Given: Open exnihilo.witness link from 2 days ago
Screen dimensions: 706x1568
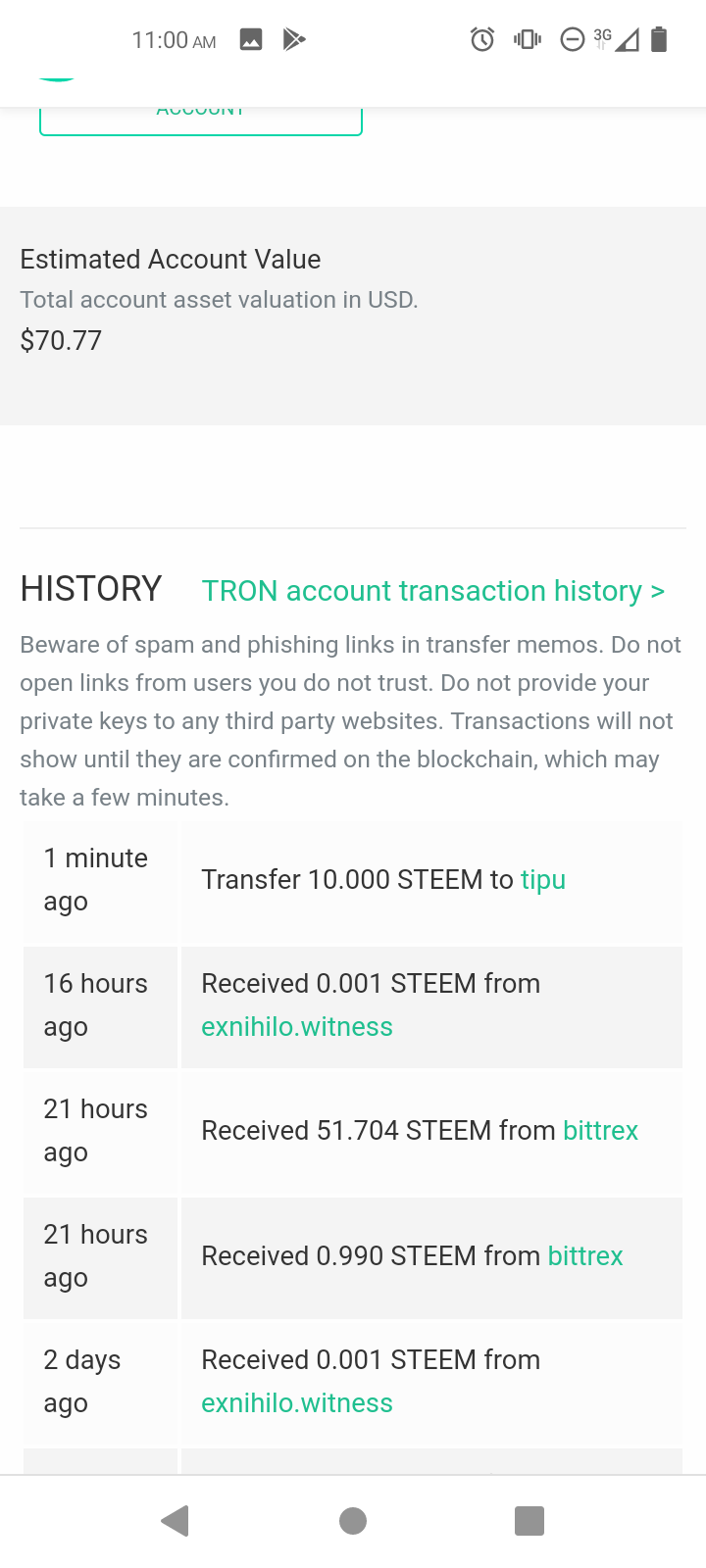Looking at the screenshot, I should pyautogui.click(x=297, y=1402).
